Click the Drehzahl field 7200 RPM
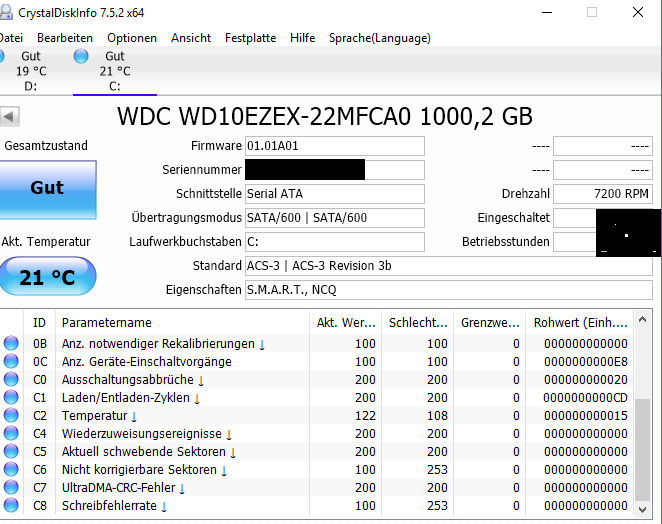662x524 pixels. coord(603,194)
